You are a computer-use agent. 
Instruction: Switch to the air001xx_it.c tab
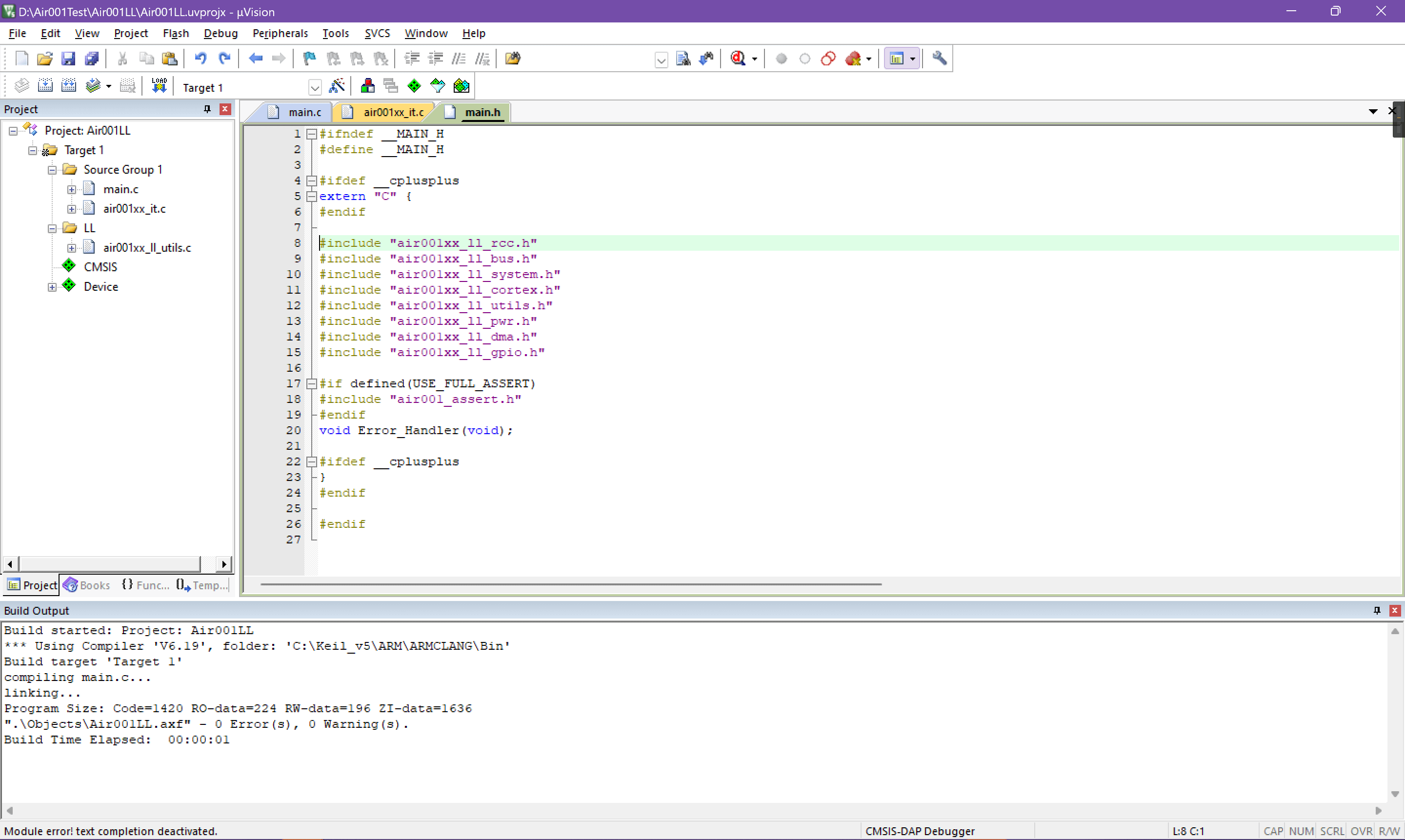(x=393, y=112)
